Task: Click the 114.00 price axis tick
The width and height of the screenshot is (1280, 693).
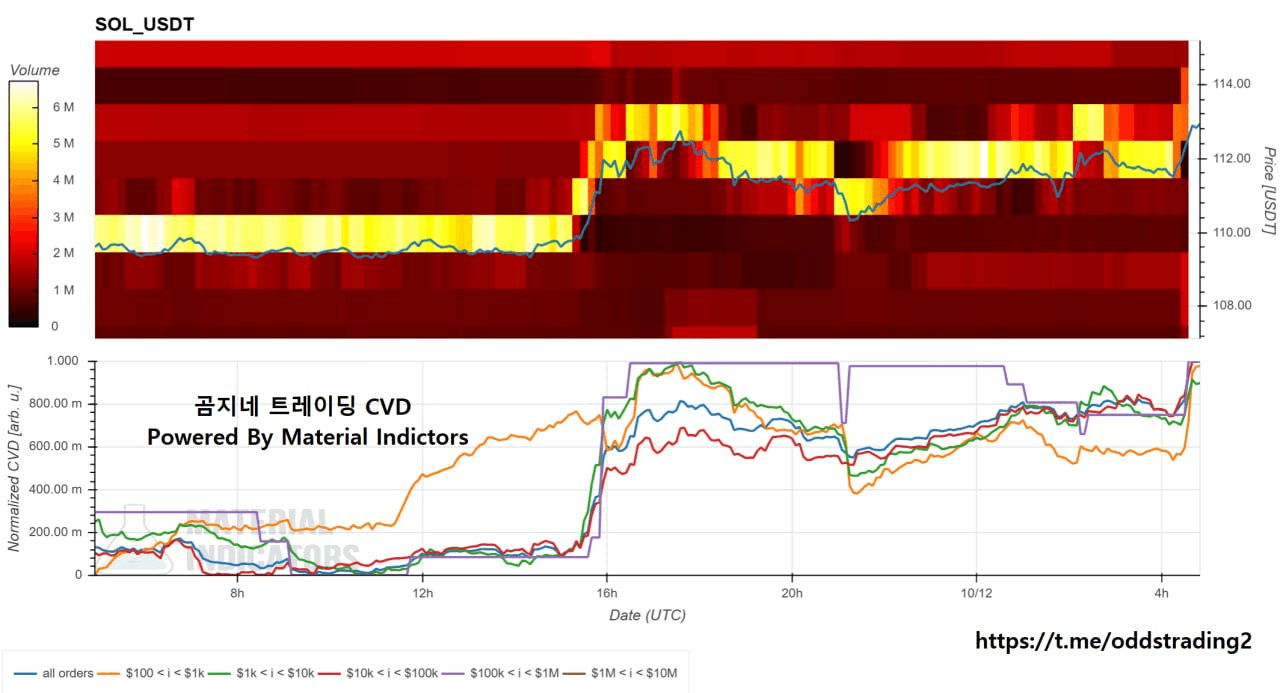Action: coord(1230,84)
